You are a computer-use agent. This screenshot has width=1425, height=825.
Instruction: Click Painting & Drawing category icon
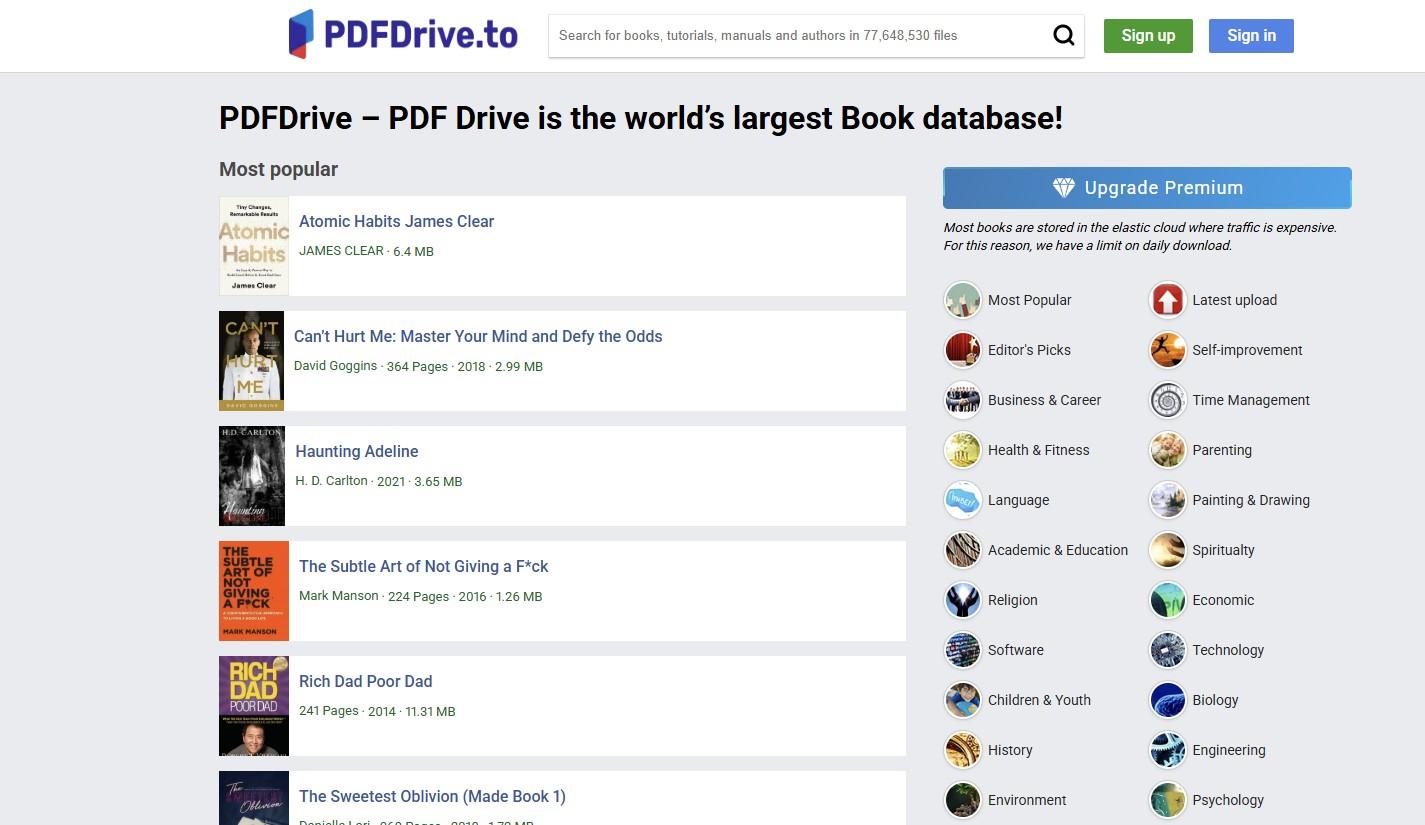(1167, 500)
